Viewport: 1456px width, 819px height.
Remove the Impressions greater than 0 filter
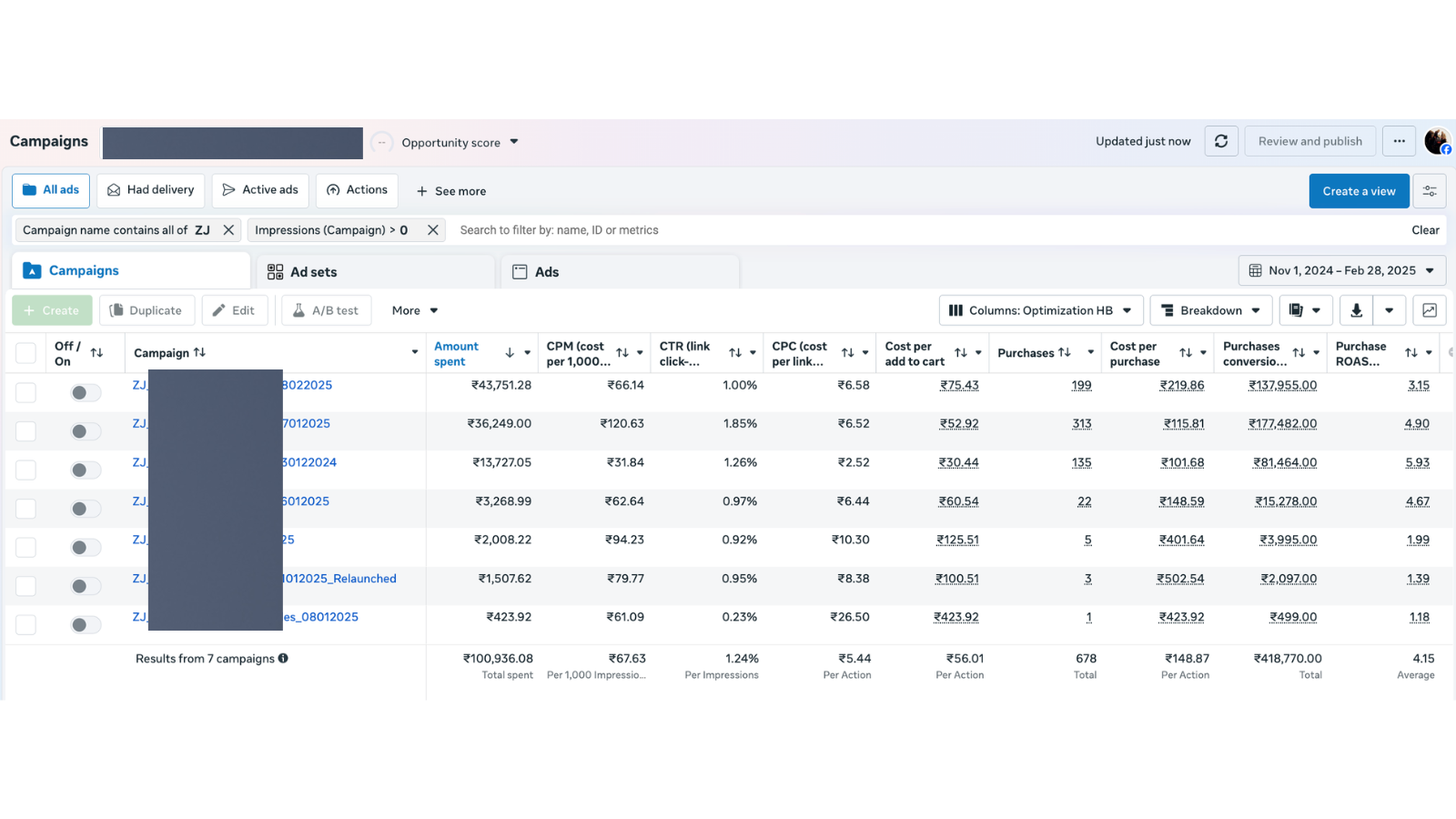click(x=433, y=230)
